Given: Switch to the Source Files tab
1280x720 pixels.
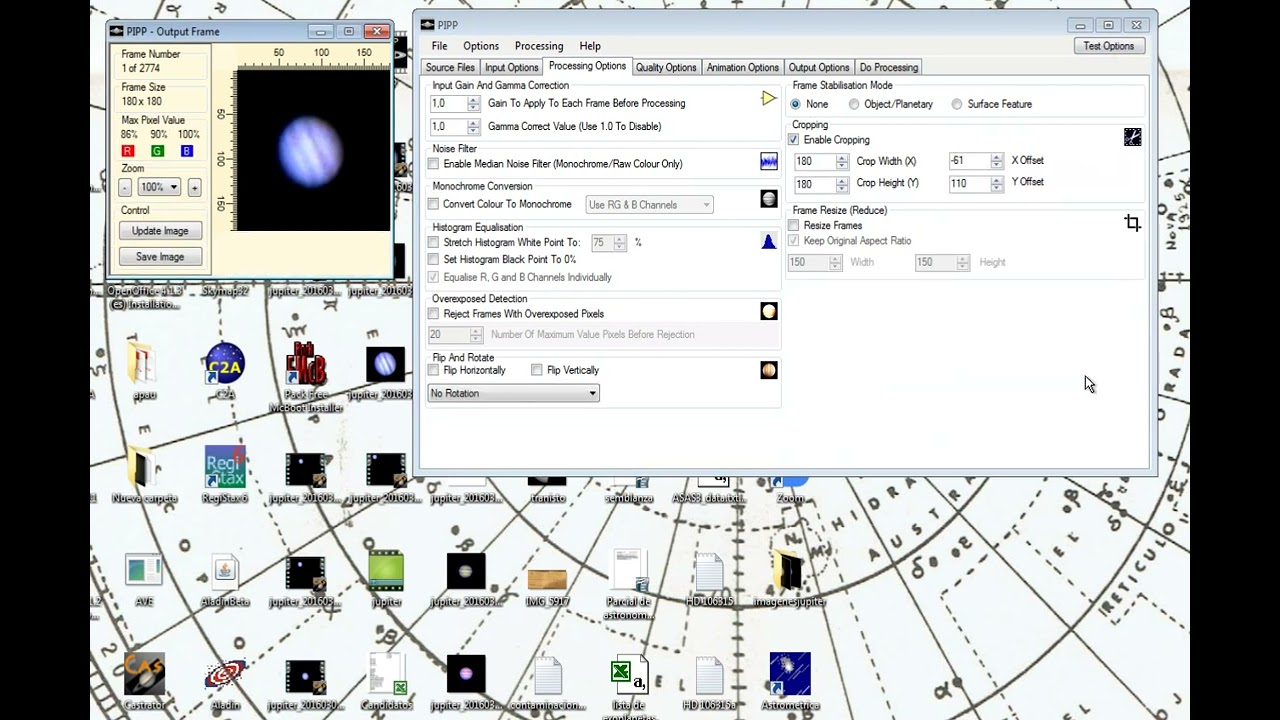Looking at the screenshot, I should click(450, 67).
